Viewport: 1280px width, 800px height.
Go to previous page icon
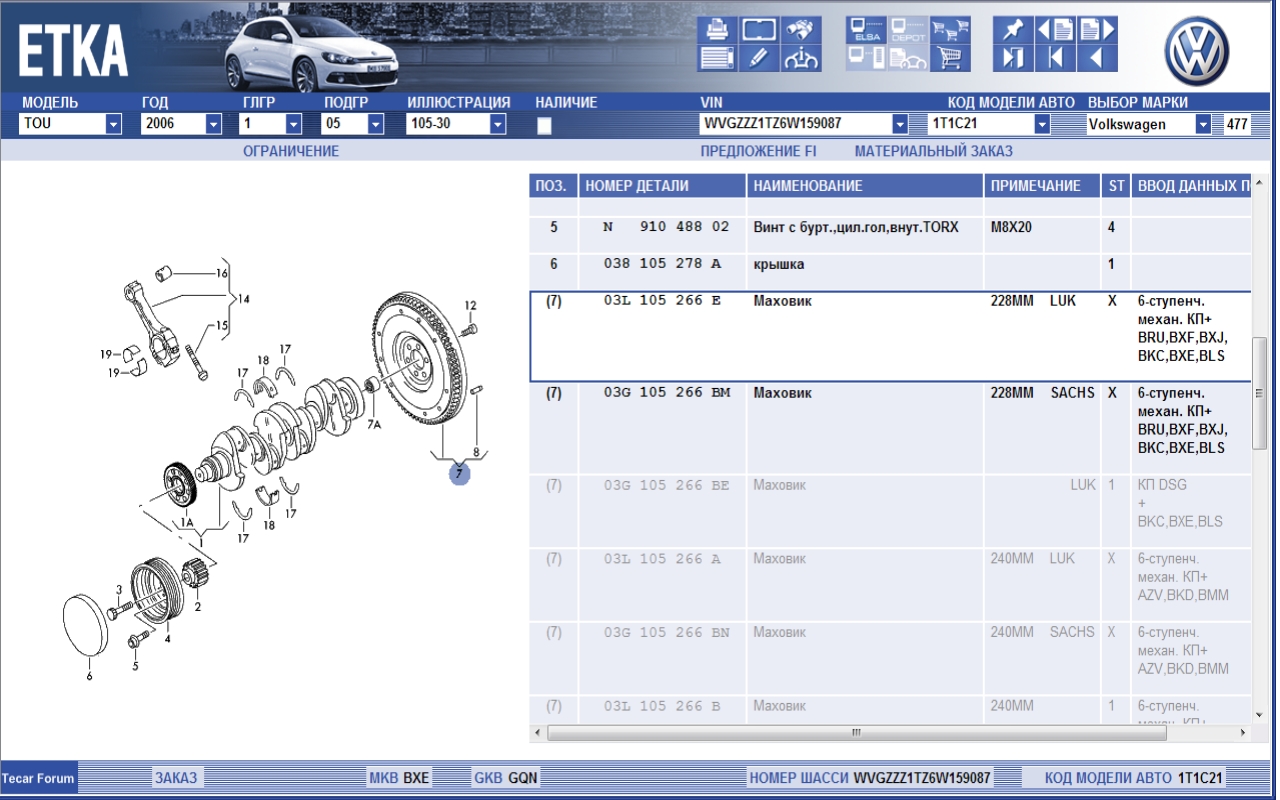(1055, 29)
